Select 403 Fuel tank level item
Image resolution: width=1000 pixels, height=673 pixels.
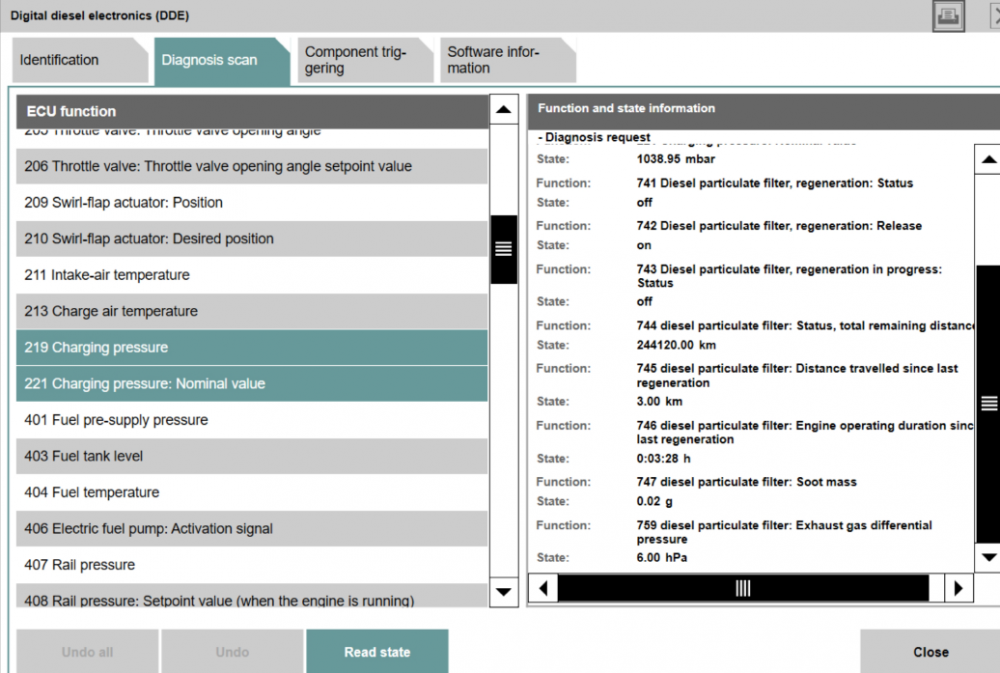click(x=252, y=456)
